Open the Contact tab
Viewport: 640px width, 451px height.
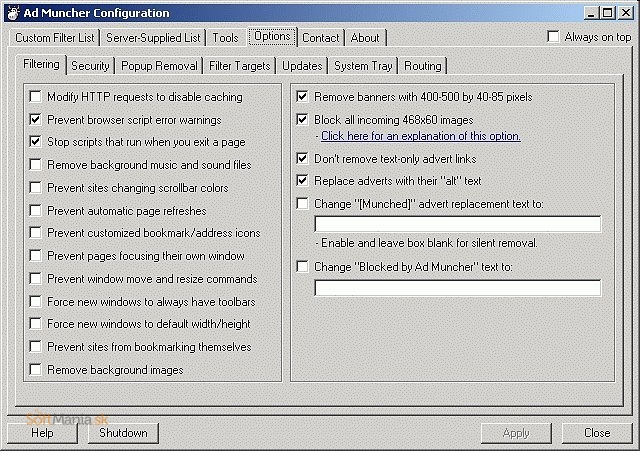[321, 38]
